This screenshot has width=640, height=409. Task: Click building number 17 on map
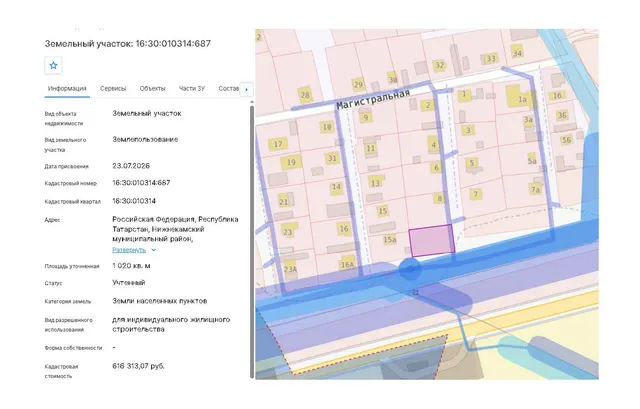pos(278,144)
